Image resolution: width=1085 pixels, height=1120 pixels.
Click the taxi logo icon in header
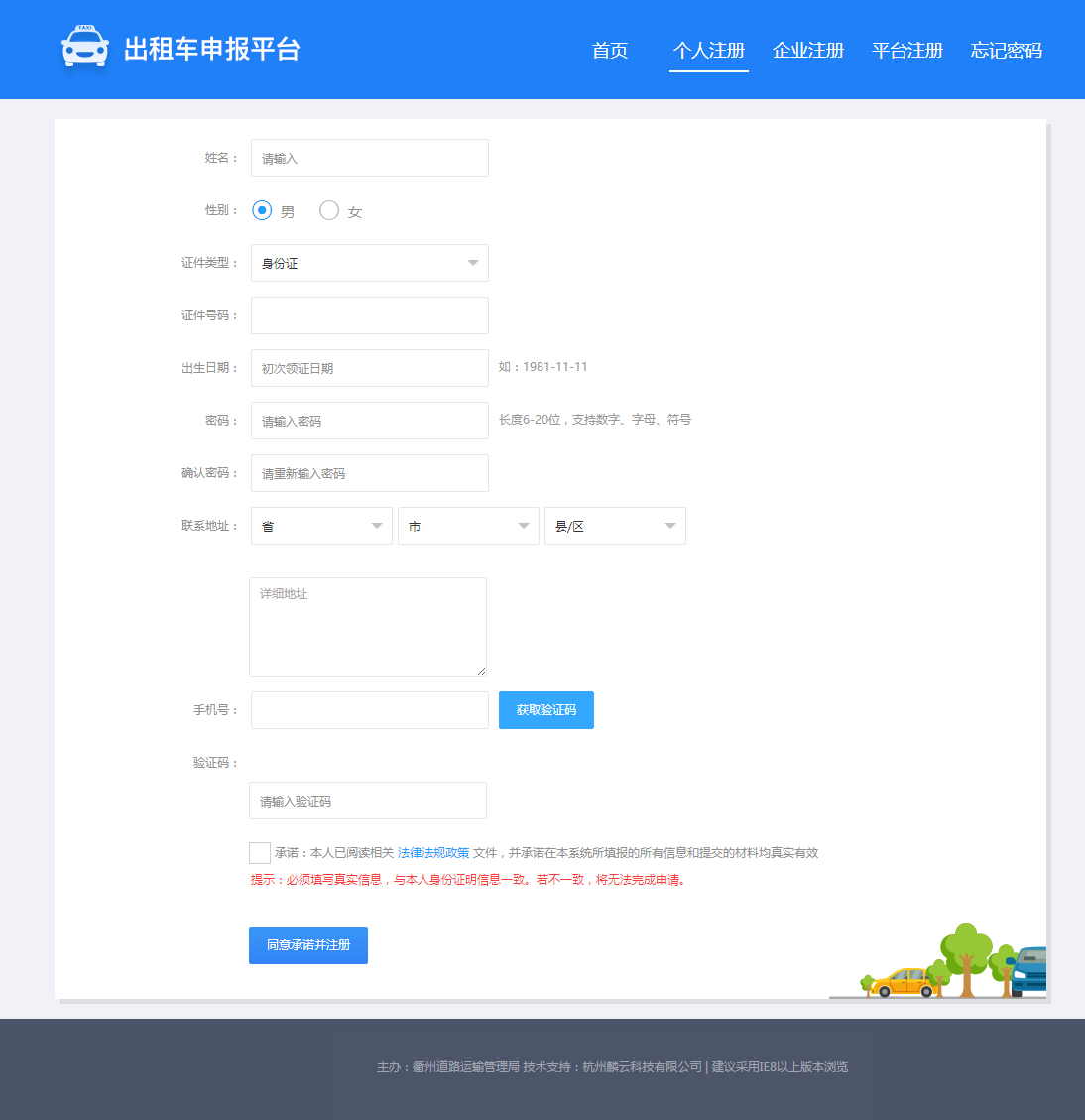(x=85, y=48)
